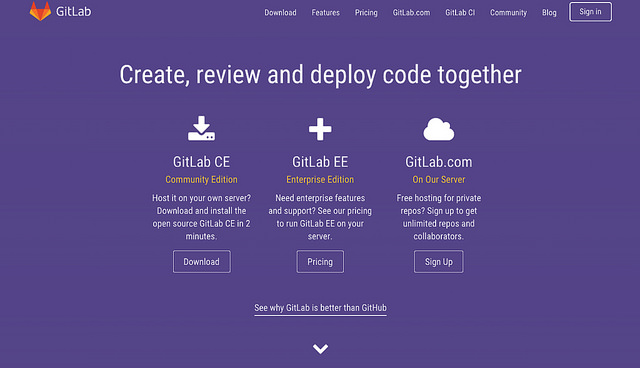Click the GitLab EE plus icon
The width and height of the screenshot is (640, 368).
(x=320, y=129)
